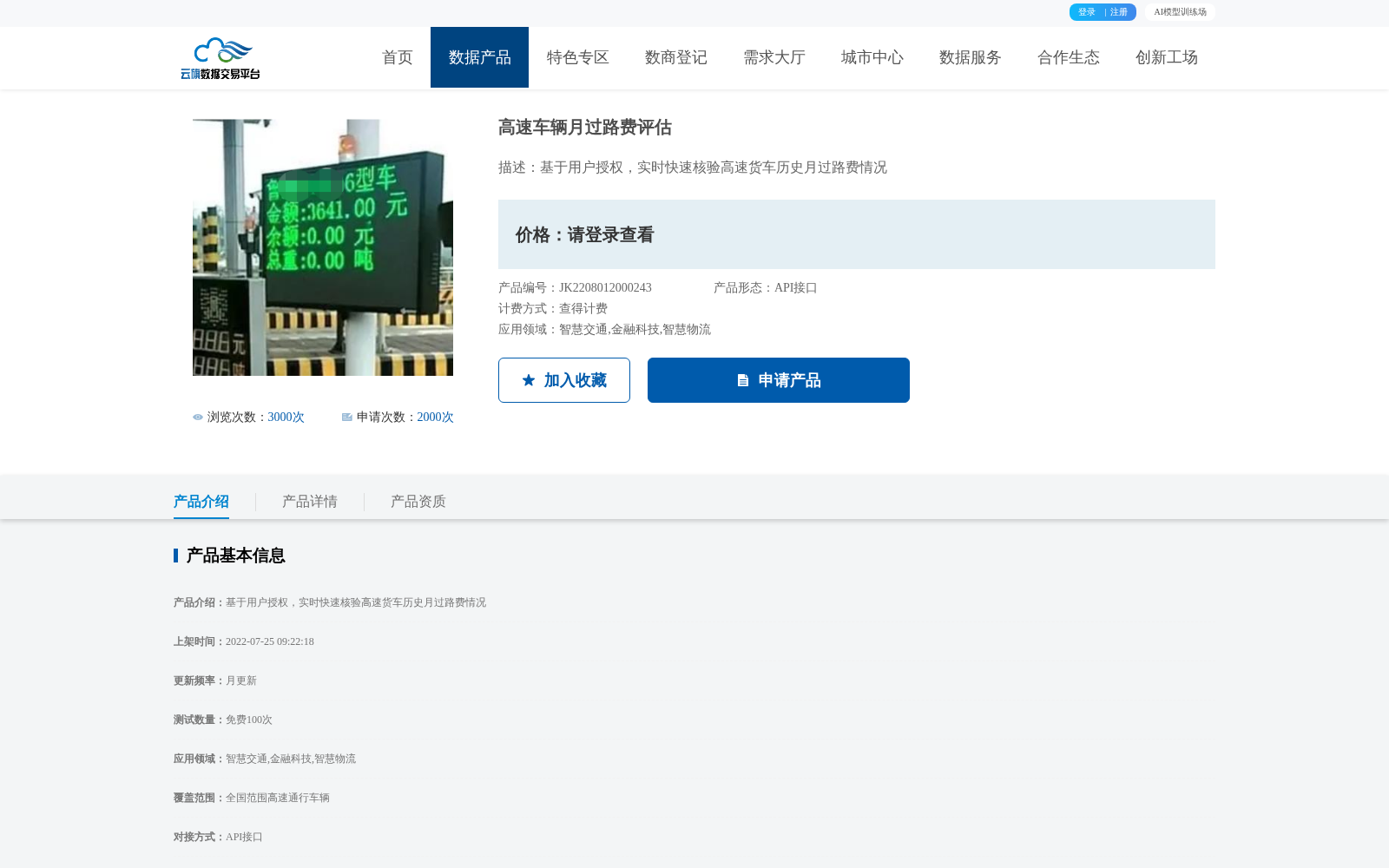
Task: Click the product number JK2208012000243
Action: tap(605, 288)
